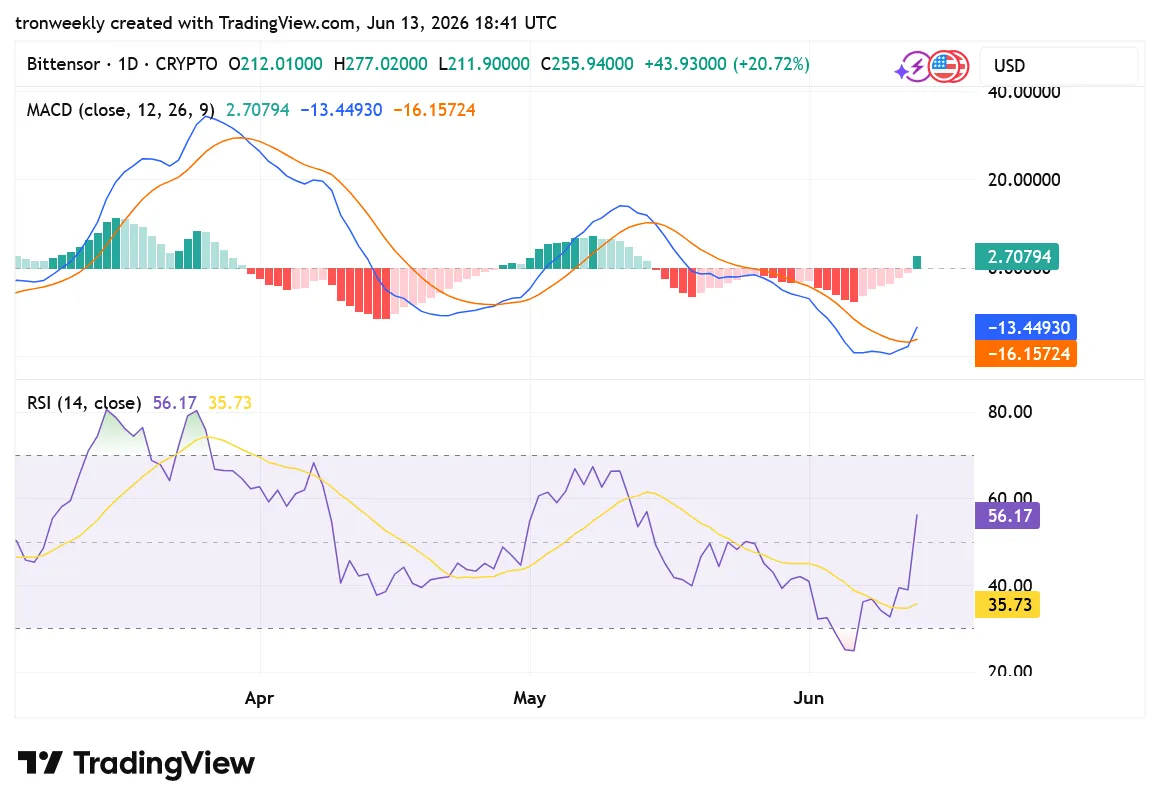Click the 80.00 RSI scale label
This screenshot has height=808, width=1160.
click(x=1010, y=412)
